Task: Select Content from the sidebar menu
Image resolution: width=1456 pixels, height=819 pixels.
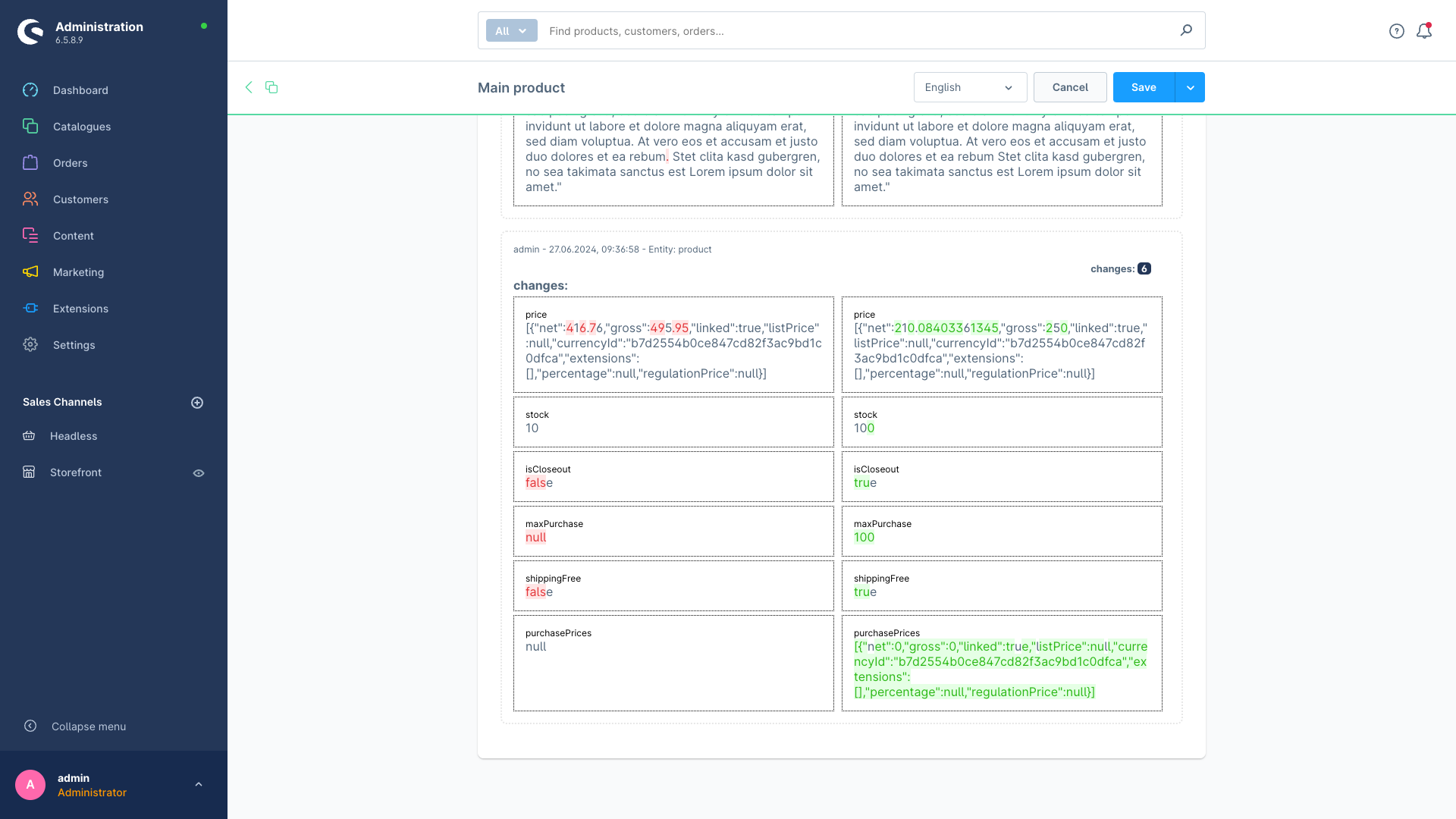Action: (73, 236)
